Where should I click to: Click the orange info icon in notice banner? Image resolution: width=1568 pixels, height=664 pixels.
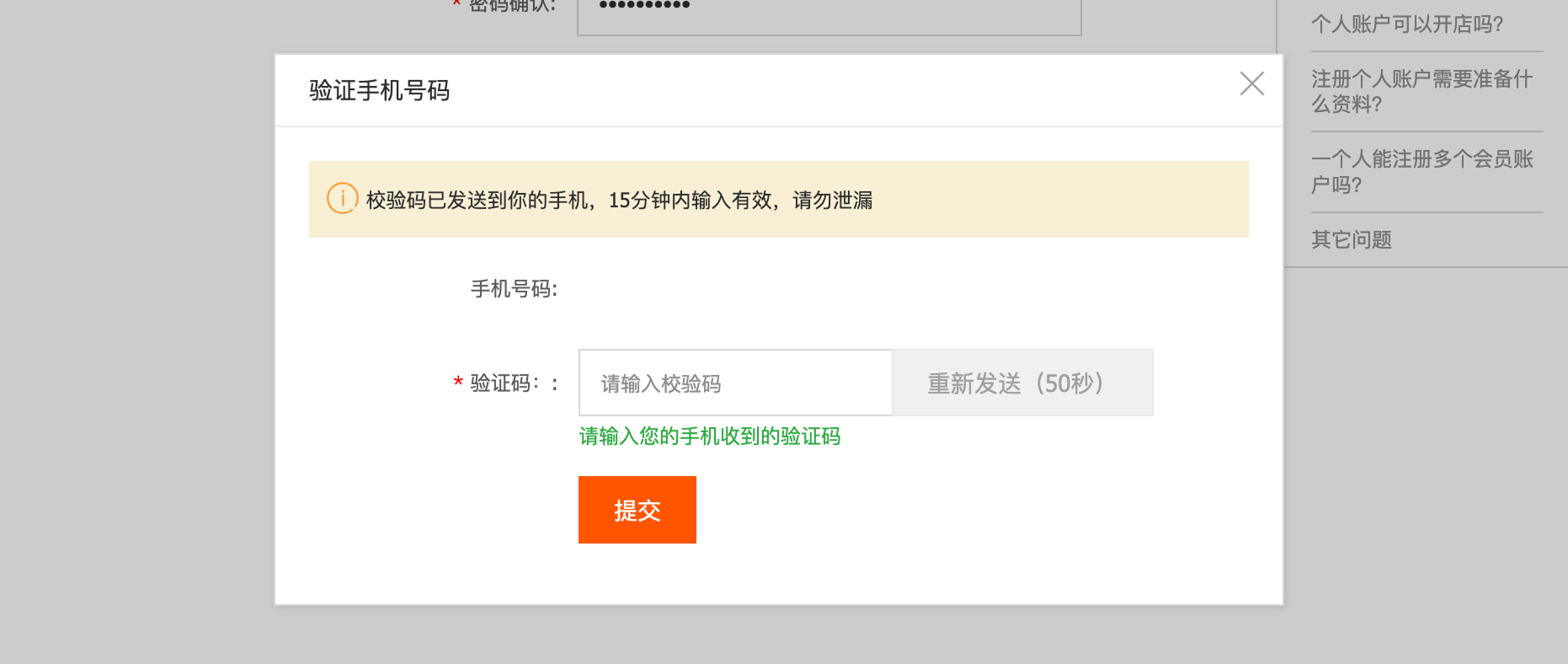(343, 199)
